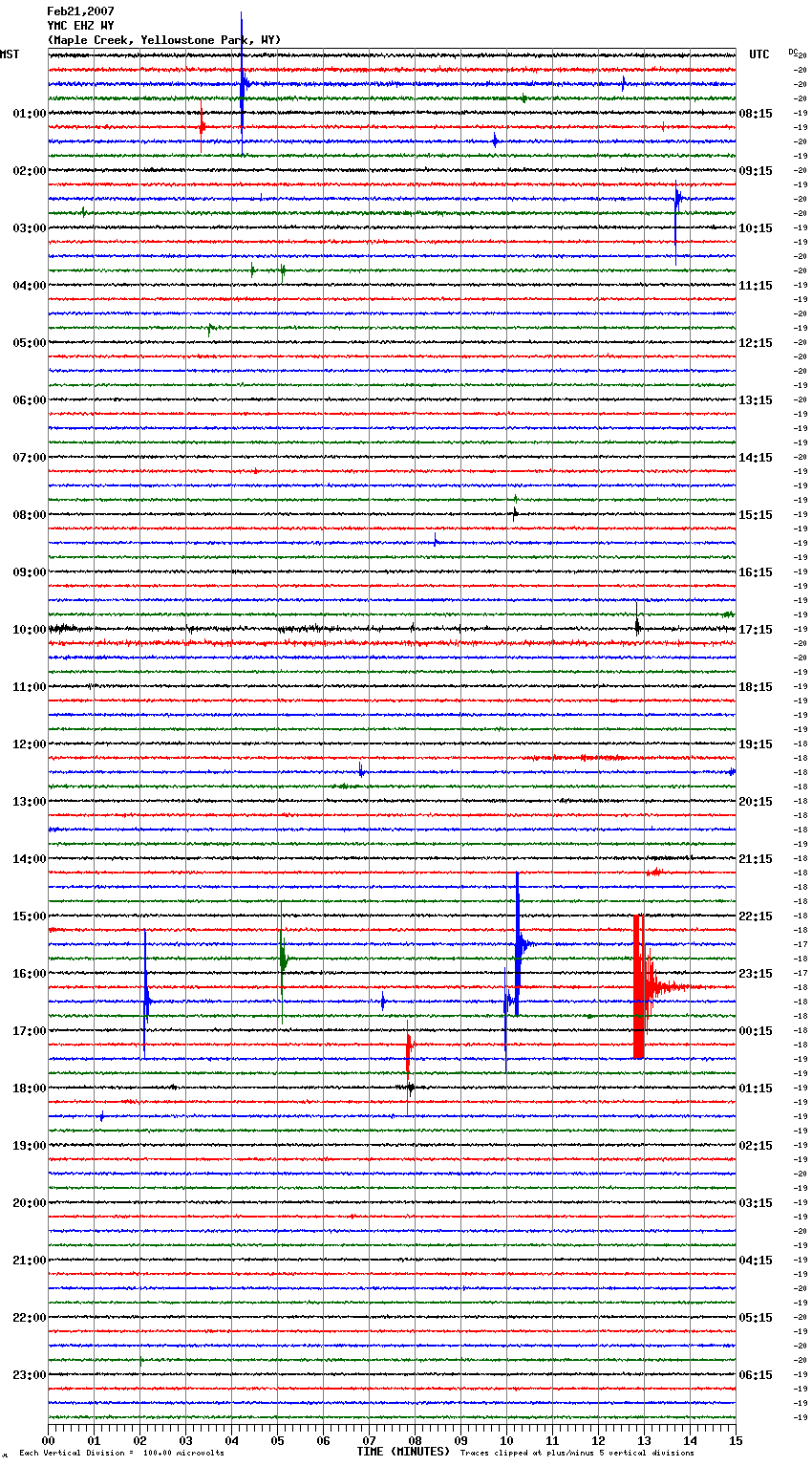Click the 00:15 UTC time label
The width and height of the screenshot is (812, 1466).
tap(756, 1031)
